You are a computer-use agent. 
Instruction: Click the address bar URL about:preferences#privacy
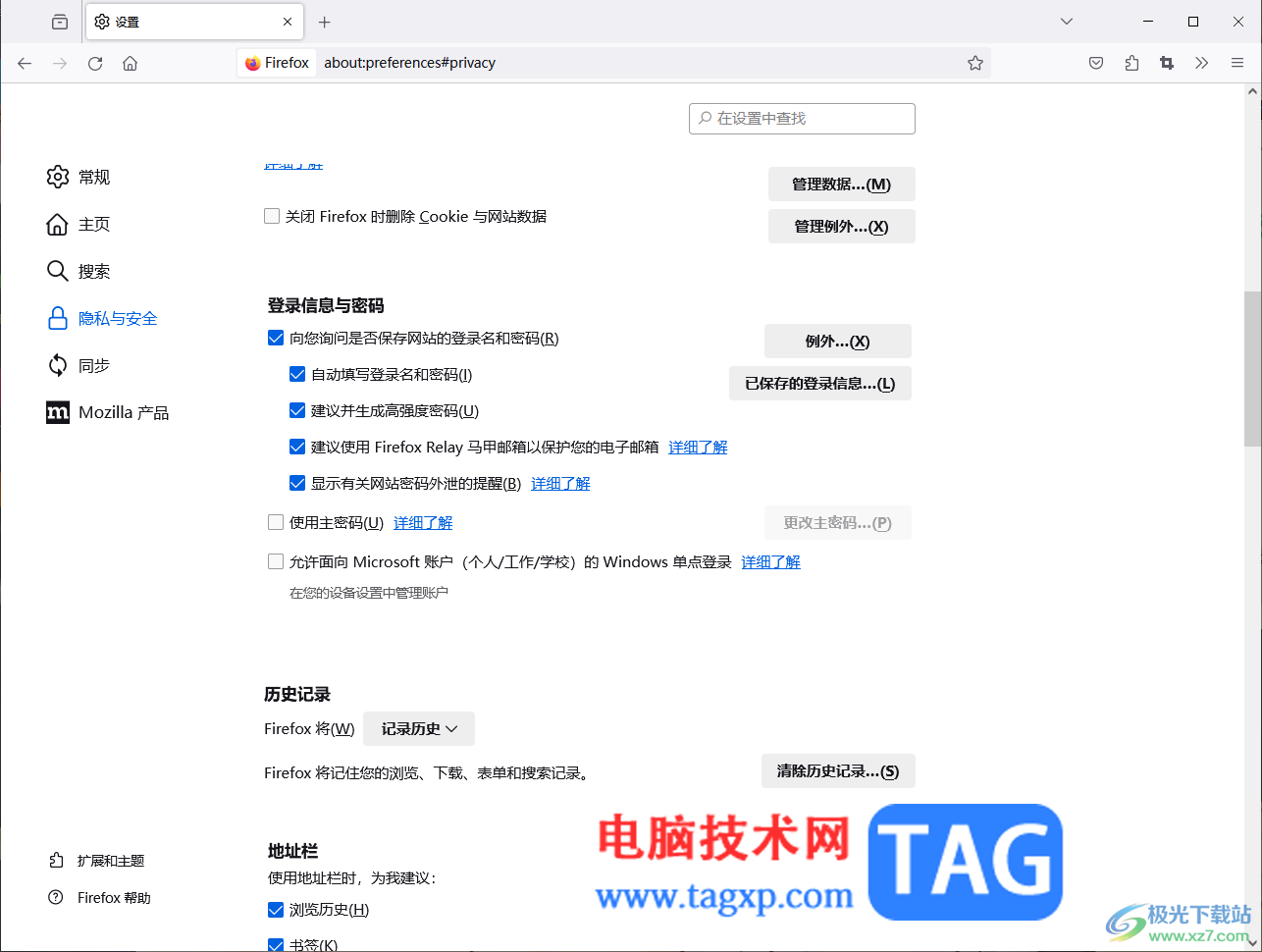click(x=410, y=63)
